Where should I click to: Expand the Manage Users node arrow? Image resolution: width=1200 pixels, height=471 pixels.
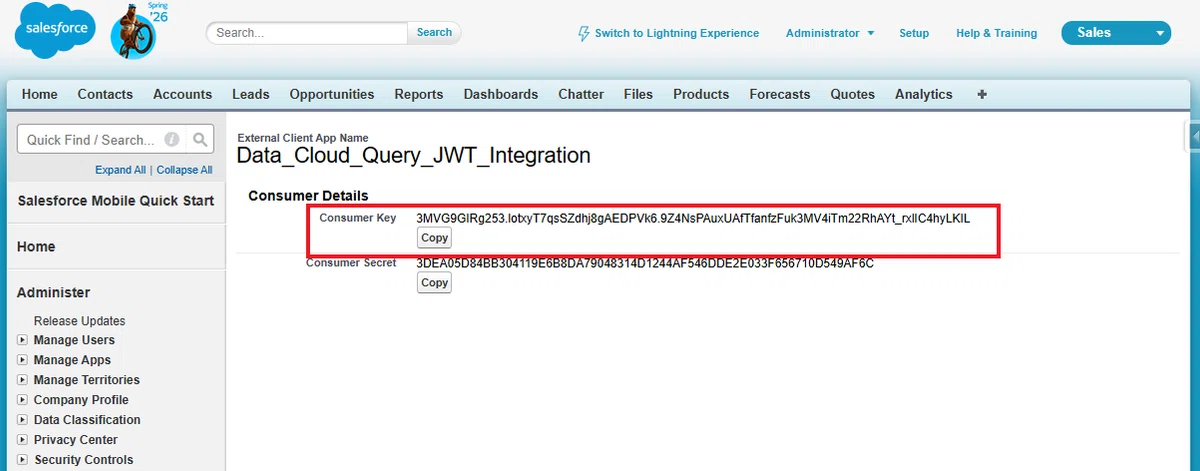click(23, 340)
